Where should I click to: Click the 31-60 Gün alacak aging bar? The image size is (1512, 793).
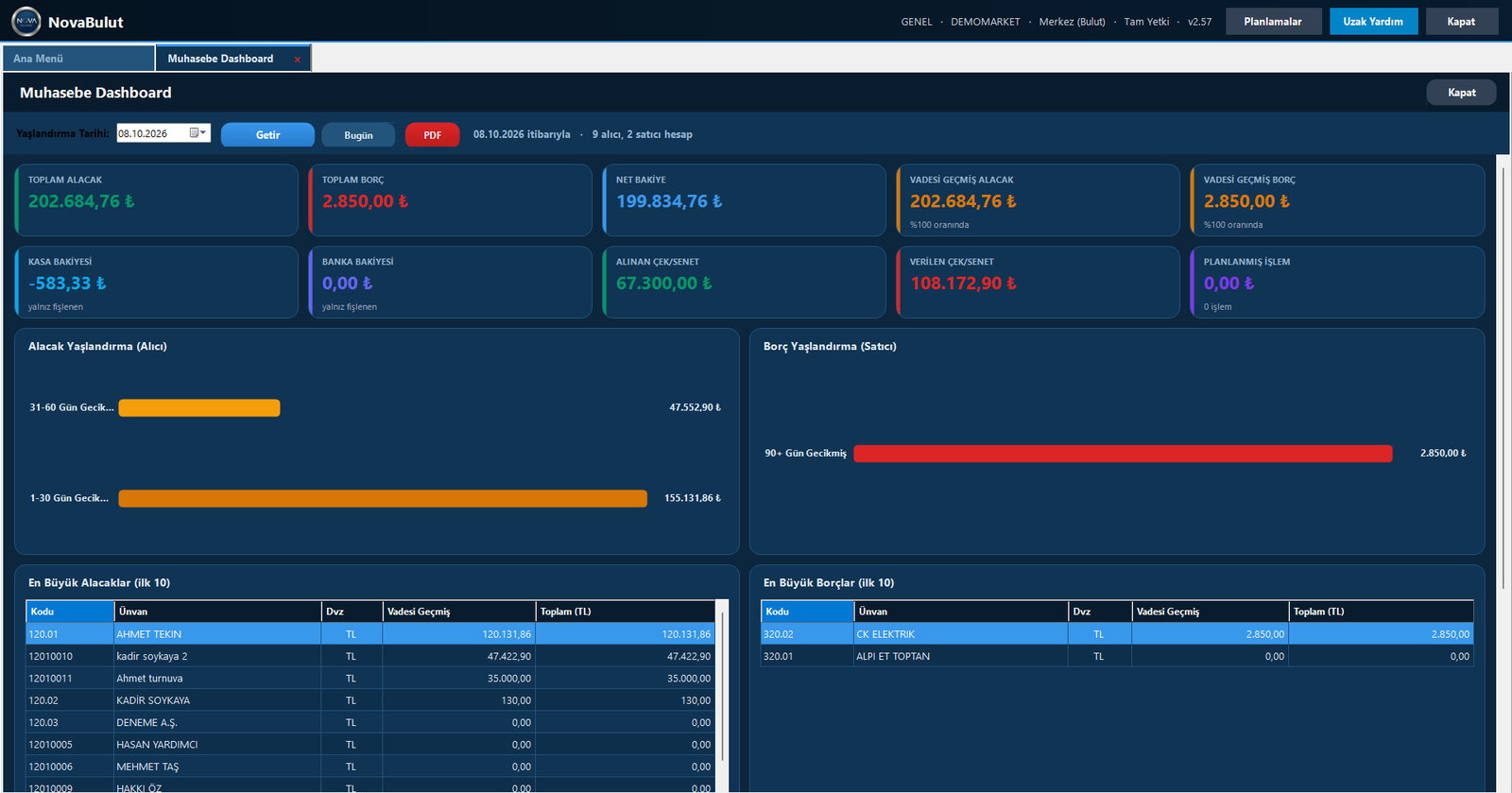(199, 408)
